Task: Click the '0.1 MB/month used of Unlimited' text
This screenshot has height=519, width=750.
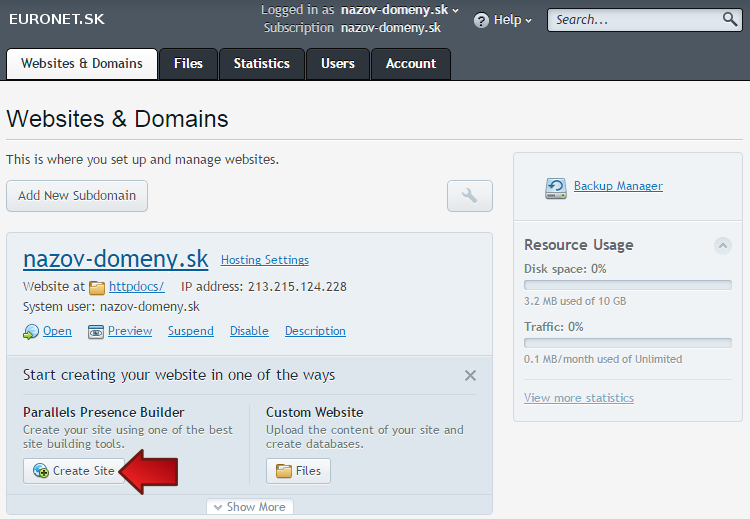Action: pos(603,359)
